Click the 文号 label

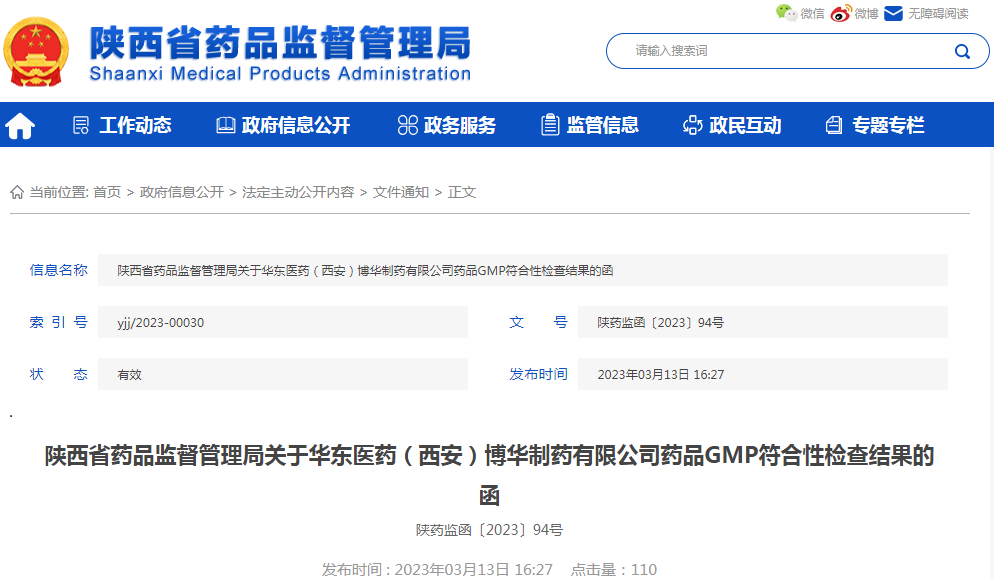(x=538, y=322)
